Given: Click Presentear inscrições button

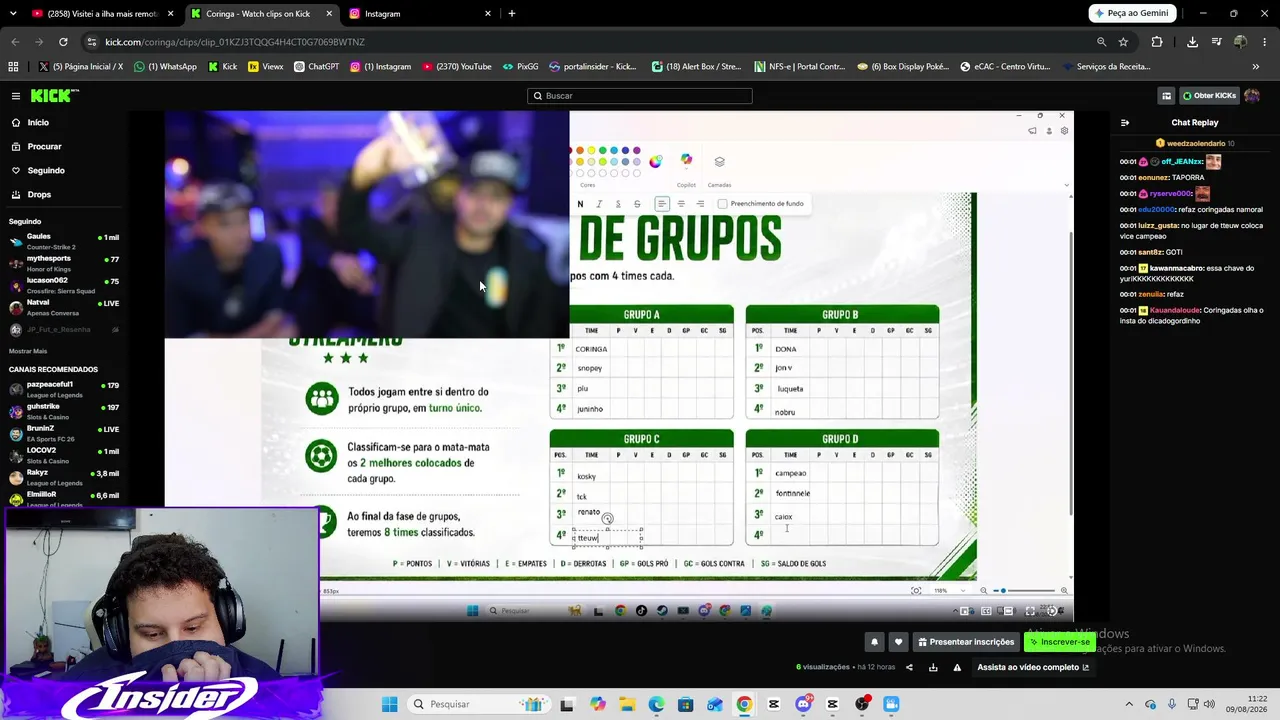Looking at the screenshot, I should (x=966, y=642).
